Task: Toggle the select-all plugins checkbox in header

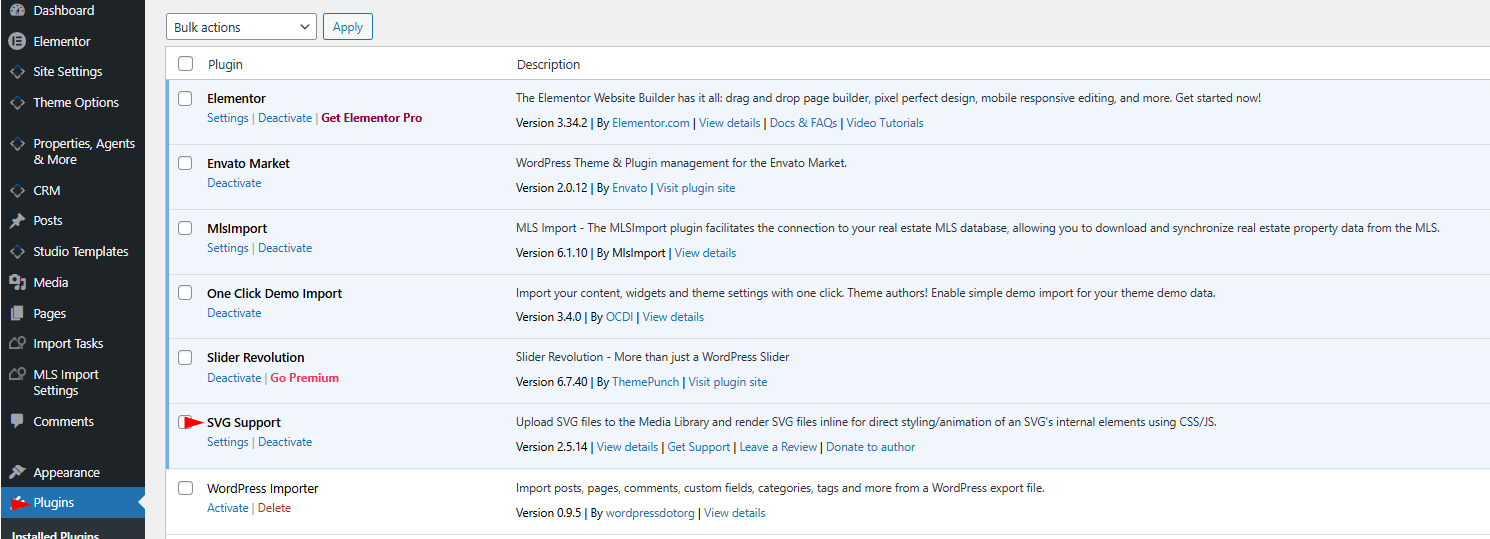Action: click(185, 64)
